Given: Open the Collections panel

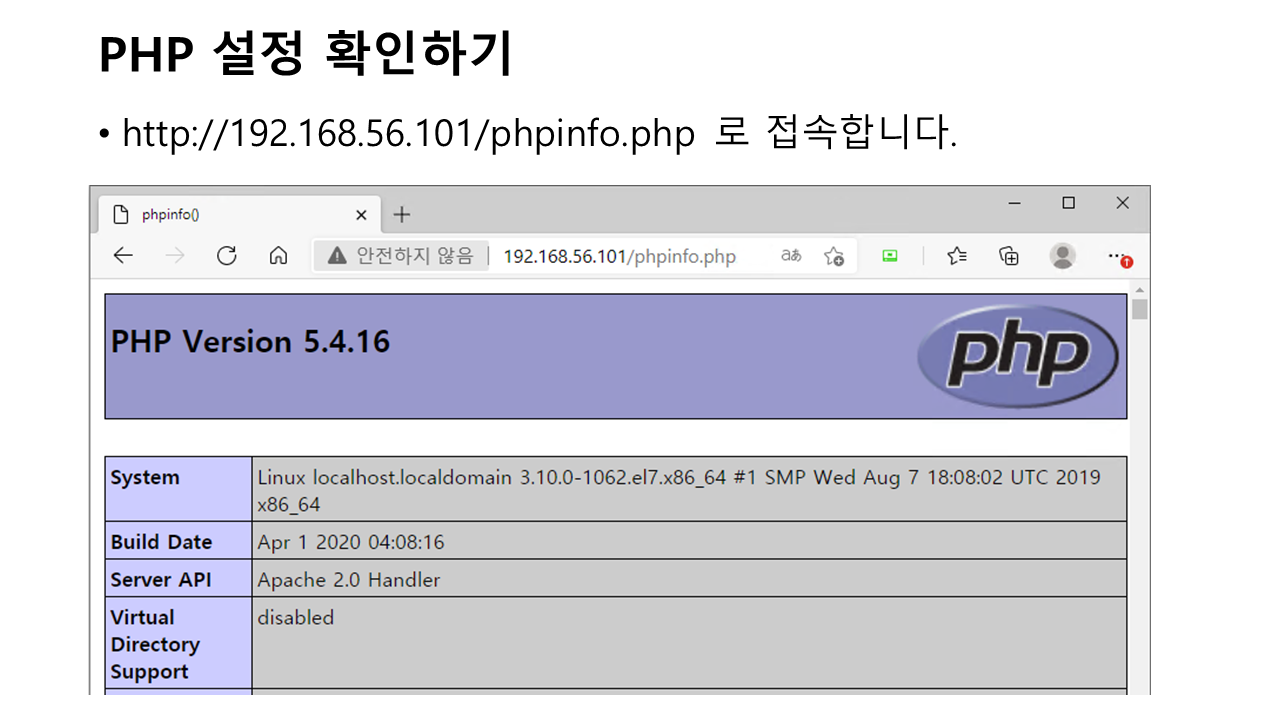Looking at the screenshot, I should click(x=1009, y=256).
